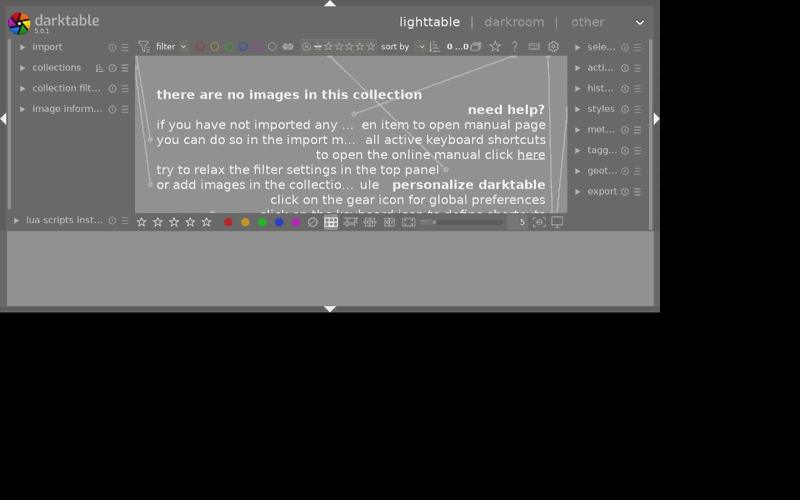Select the filemanager grid layout icon

click(331, 222)
